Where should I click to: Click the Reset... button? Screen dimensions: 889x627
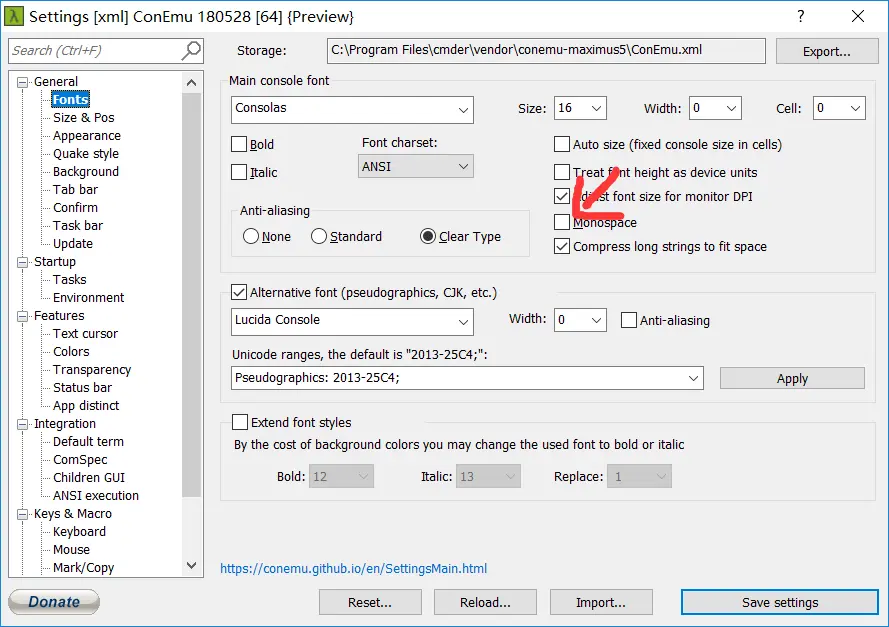370,602
